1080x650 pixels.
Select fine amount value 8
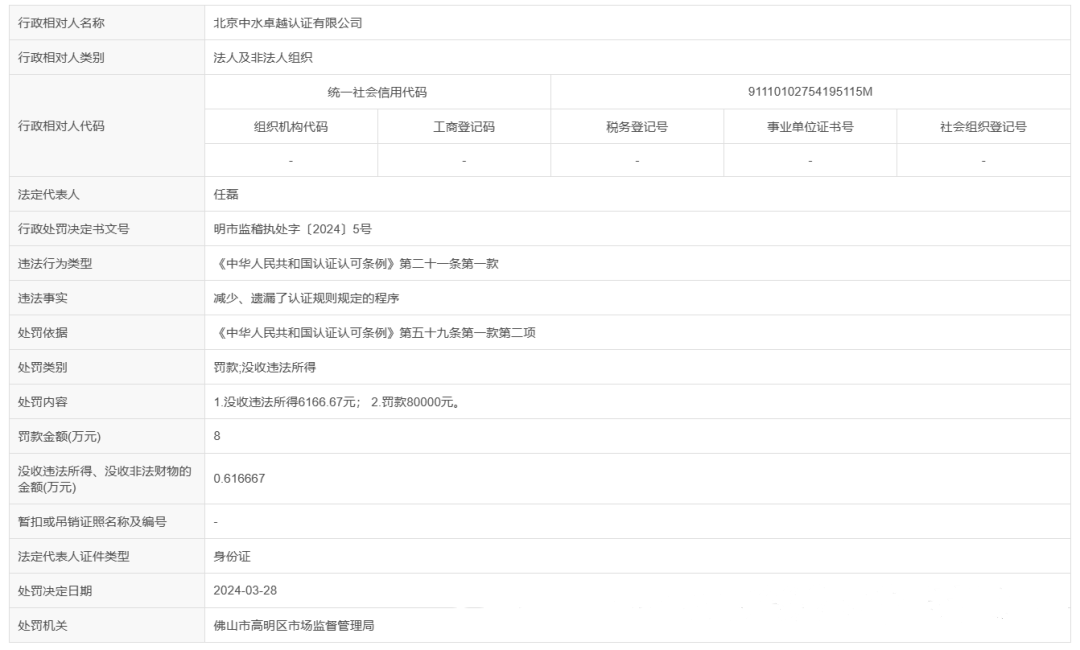[217, 436]
